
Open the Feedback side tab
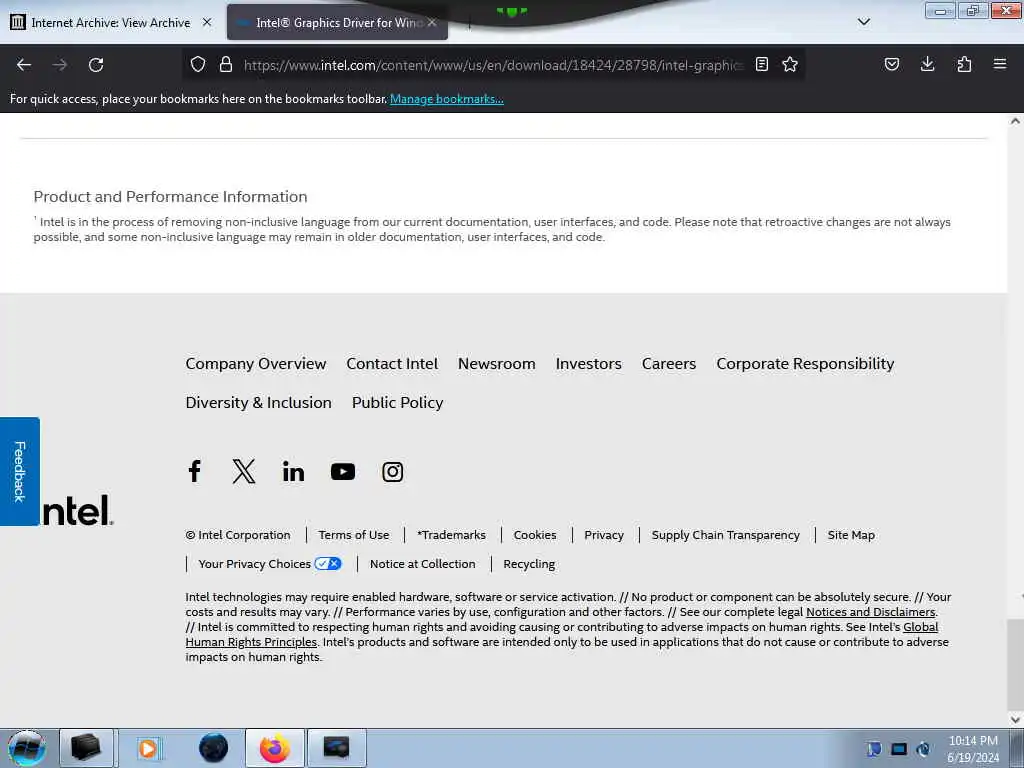coord(20,472)
